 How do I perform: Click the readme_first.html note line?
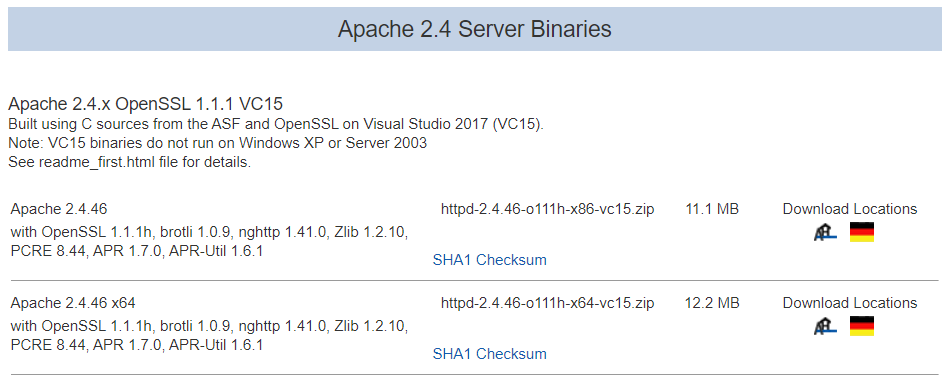click(x=129, y=163)
